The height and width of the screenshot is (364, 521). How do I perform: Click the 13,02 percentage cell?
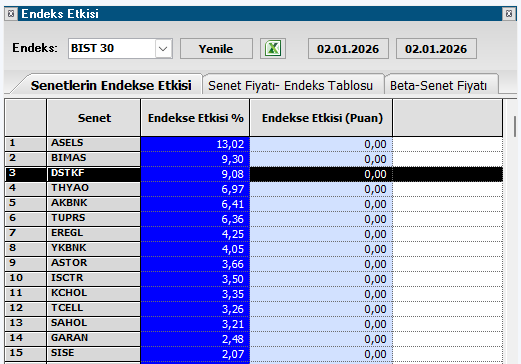click(195, 144)
